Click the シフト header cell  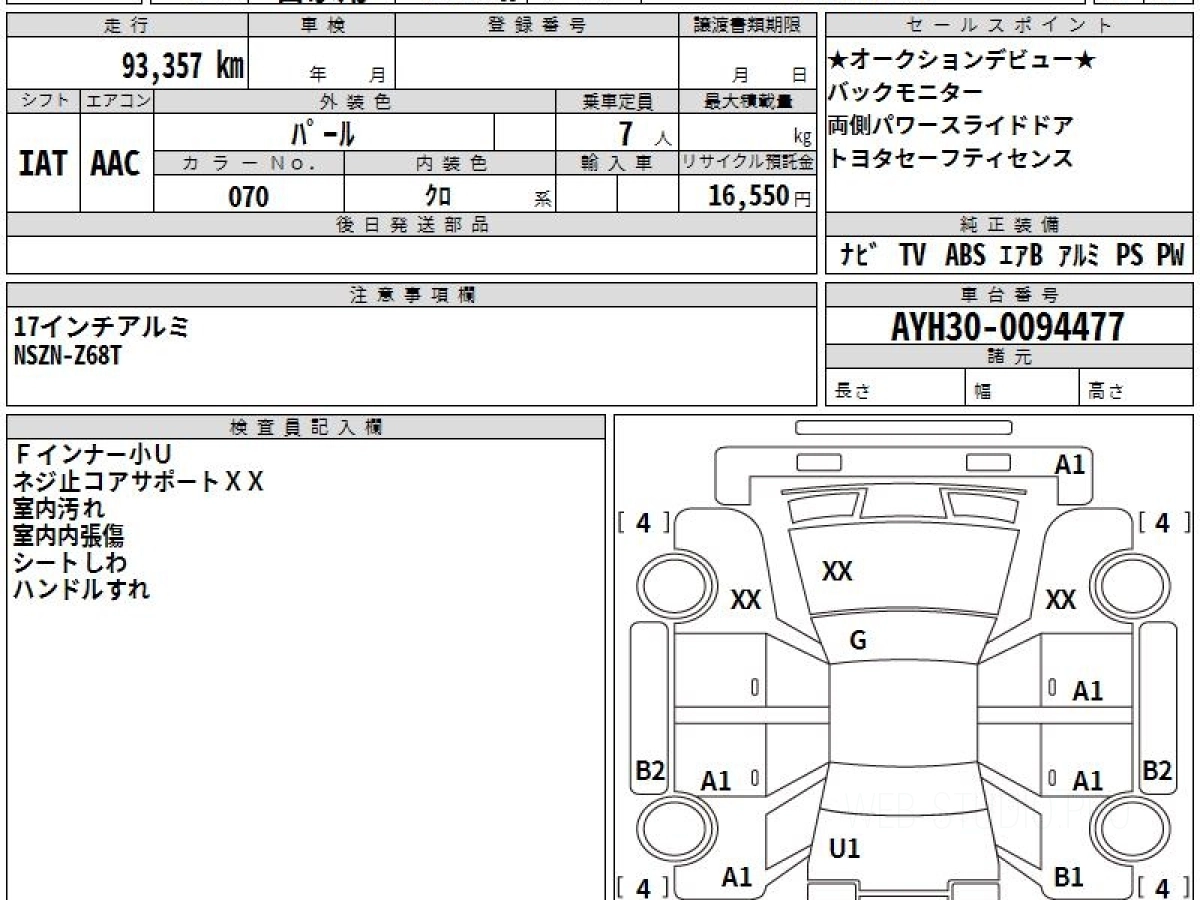(43, 101)
